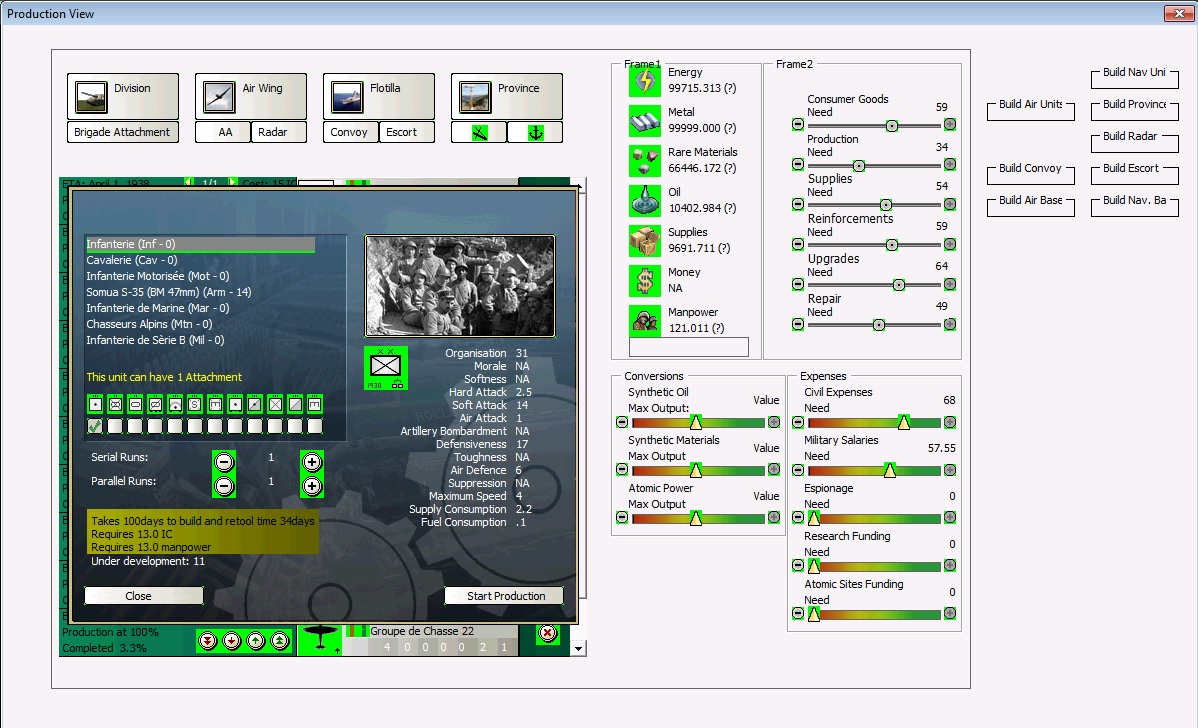
Task: Check the last brigade attachment checkbox
Action: click(315, 426)
